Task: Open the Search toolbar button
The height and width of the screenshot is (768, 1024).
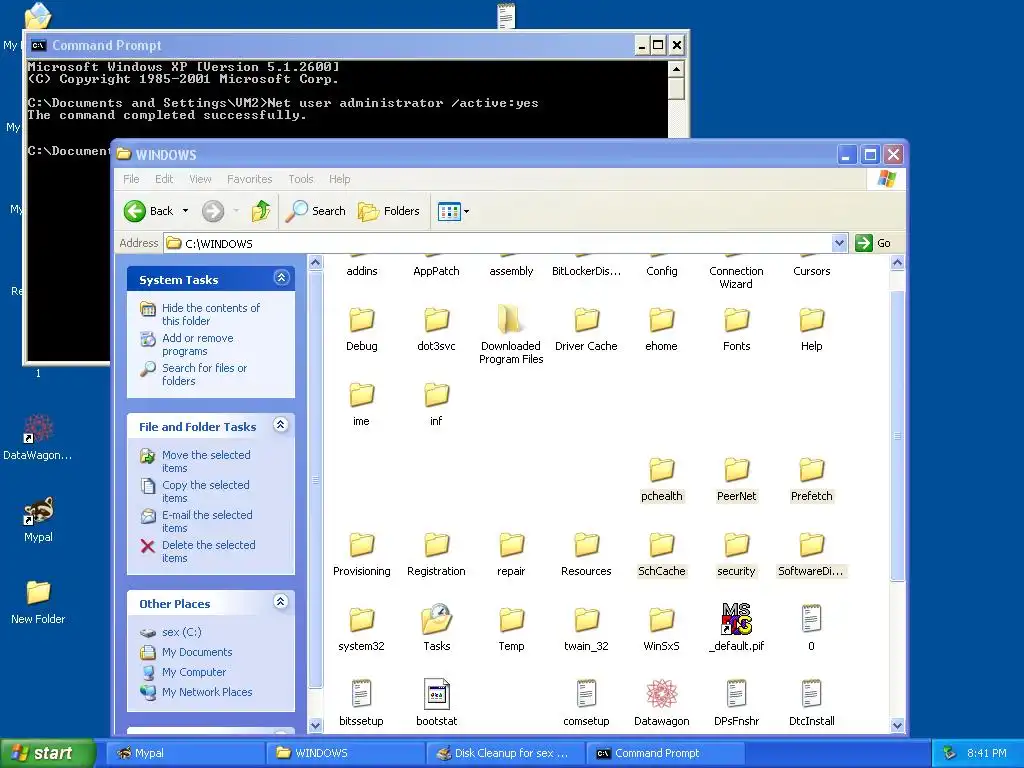Action: (316, 211)
